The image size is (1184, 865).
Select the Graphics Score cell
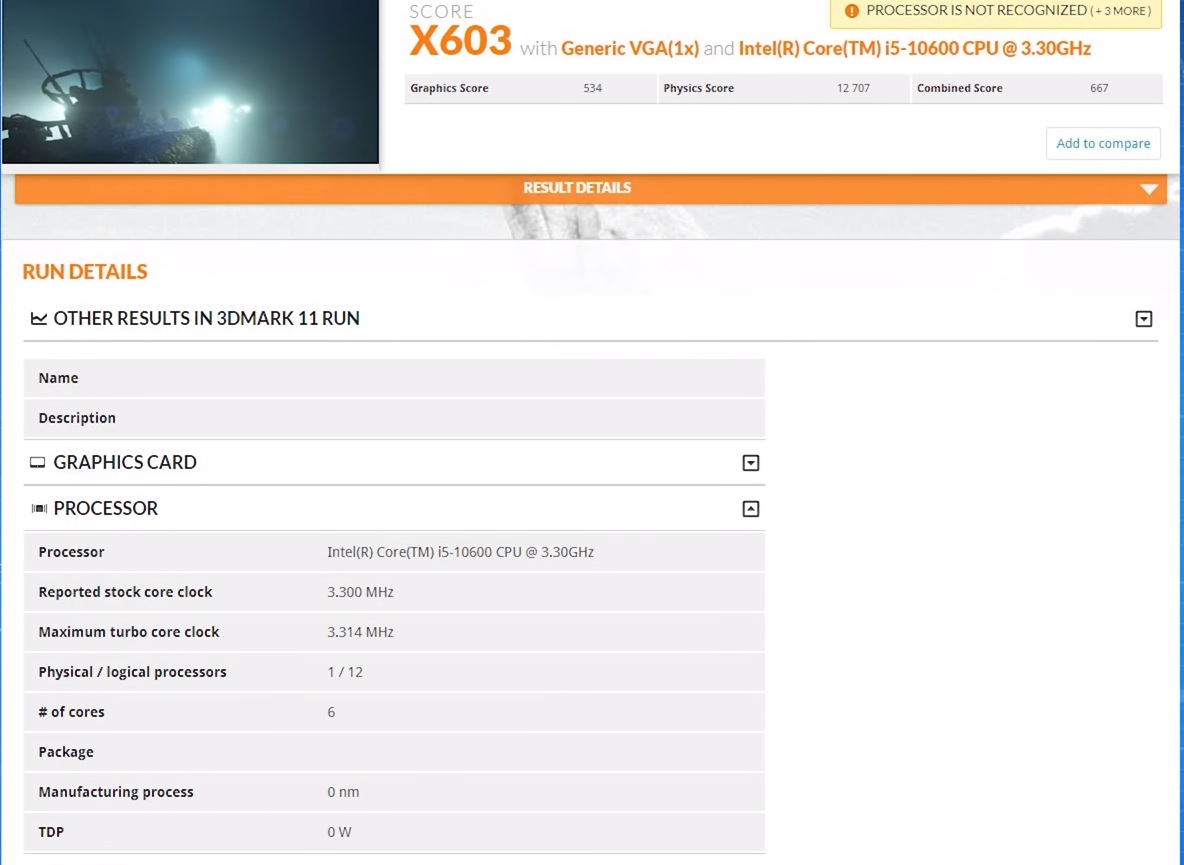(530, 88)
